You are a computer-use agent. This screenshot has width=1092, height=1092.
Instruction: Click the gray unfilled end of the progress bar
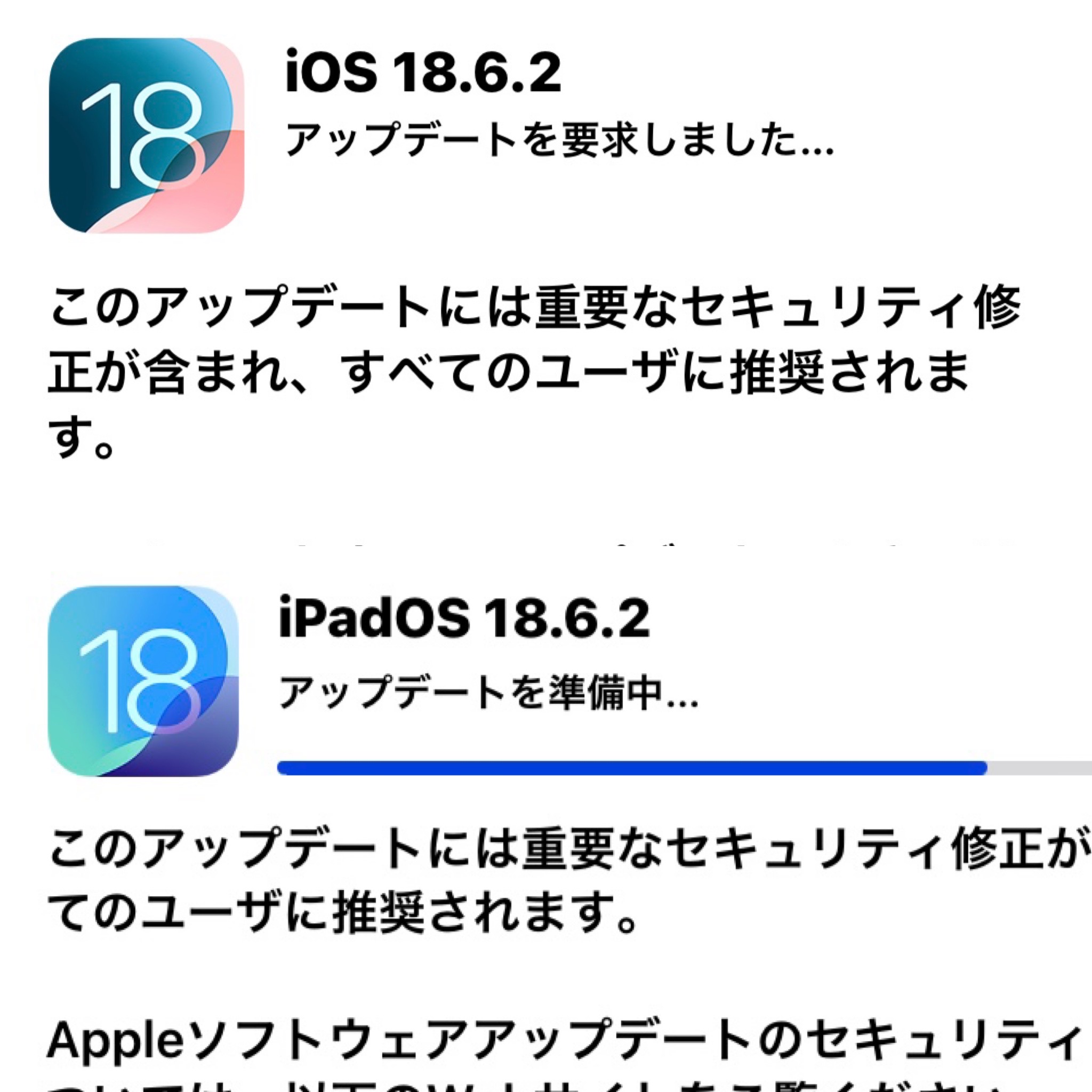tap(1040, 768)
